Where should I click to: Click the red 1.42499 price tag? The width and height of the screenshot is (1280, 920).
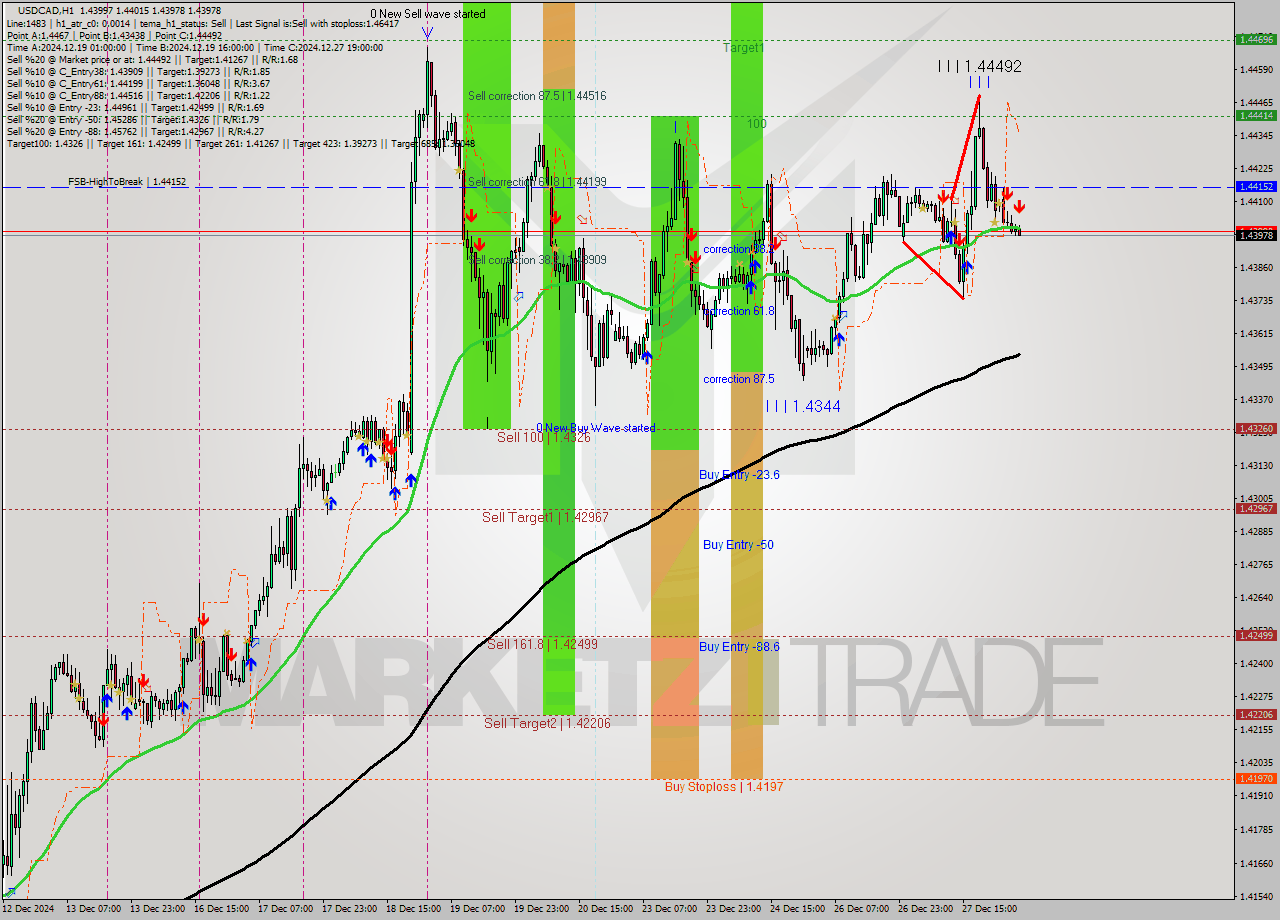click(x=1256, y=635)
